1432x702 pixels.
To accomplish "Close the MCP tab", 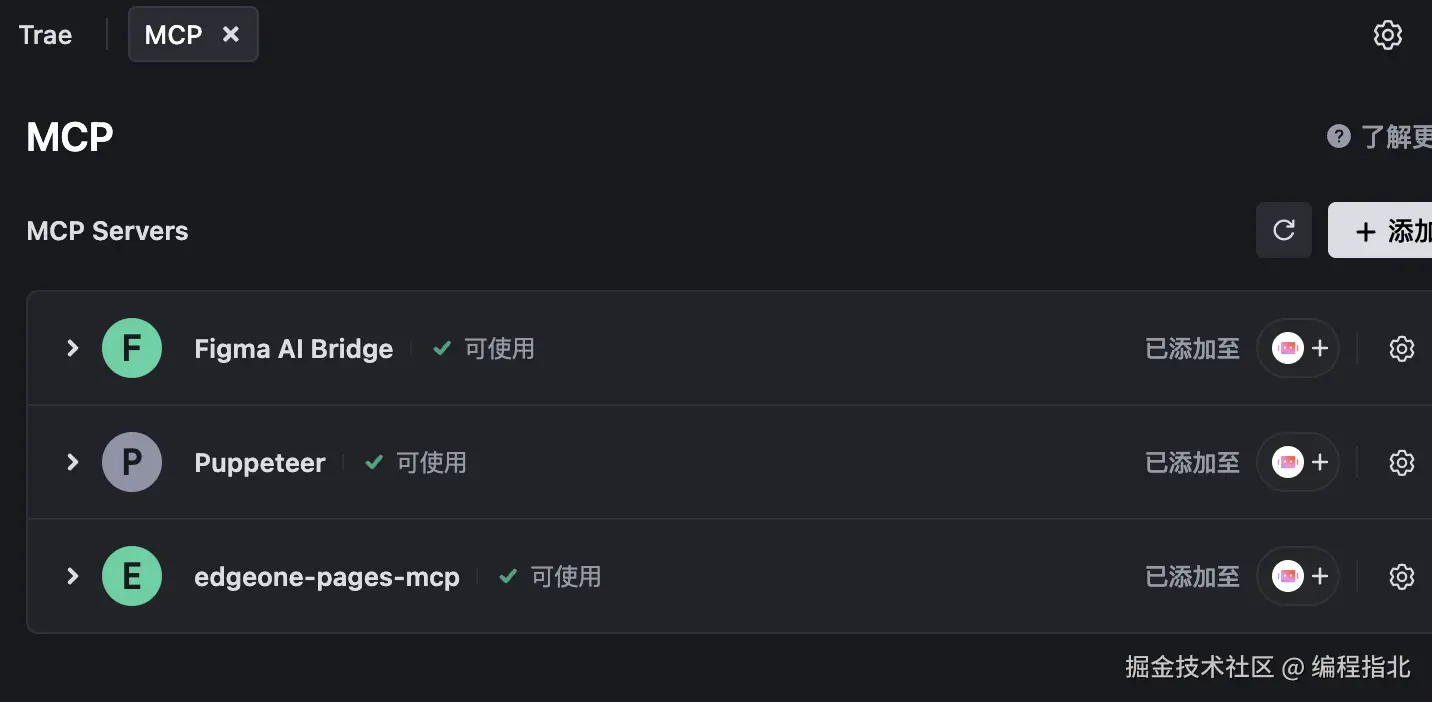I will tap(231, 34).
